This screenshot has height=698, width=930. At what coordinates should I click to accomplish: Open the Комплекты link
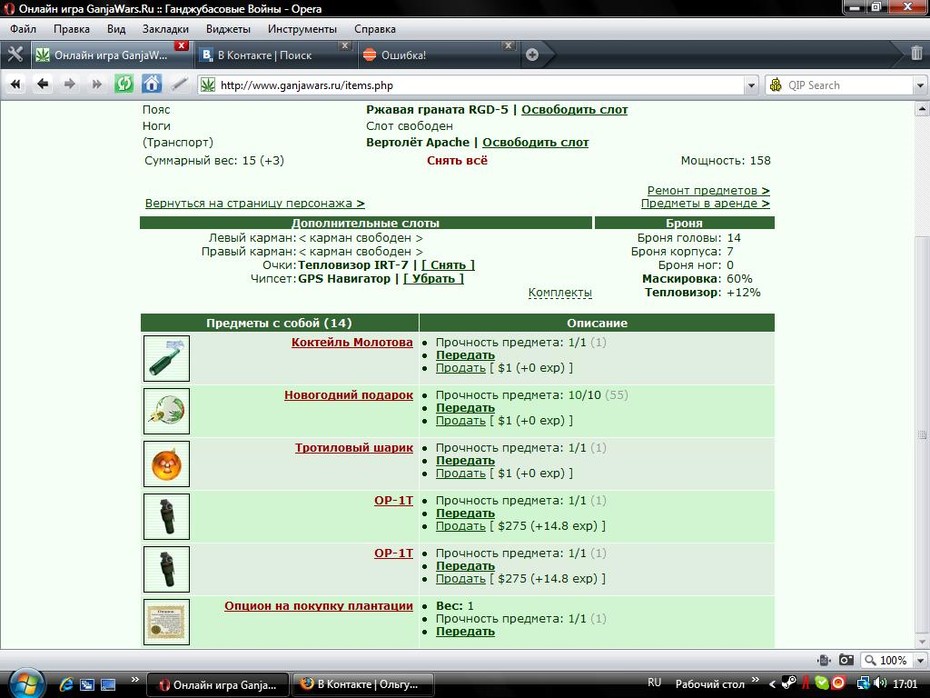tap(560, 292)
